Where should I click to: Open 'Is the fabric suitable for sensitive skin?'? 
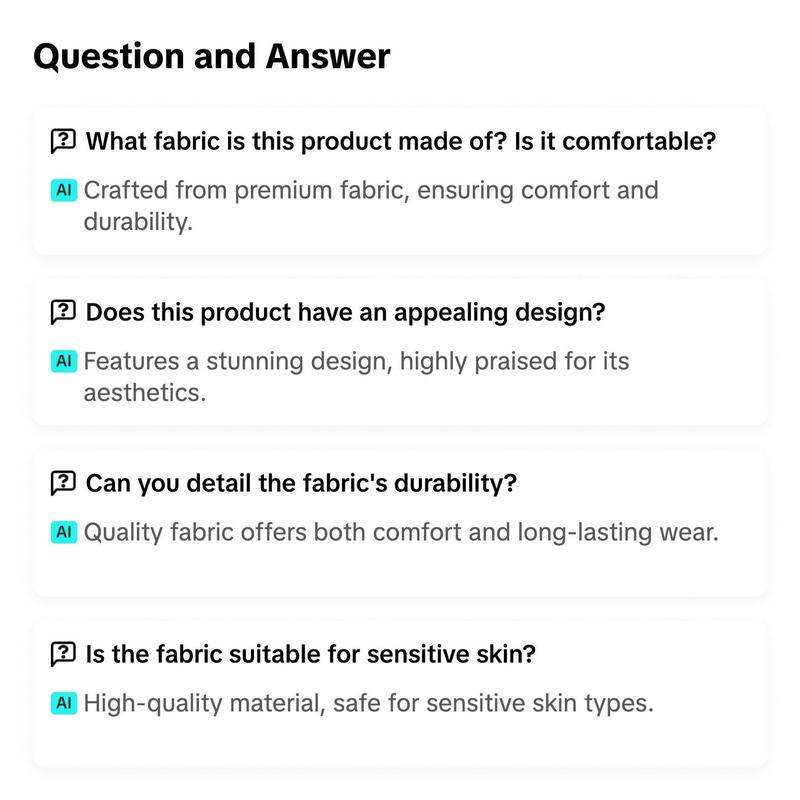(x=311, y=654)
